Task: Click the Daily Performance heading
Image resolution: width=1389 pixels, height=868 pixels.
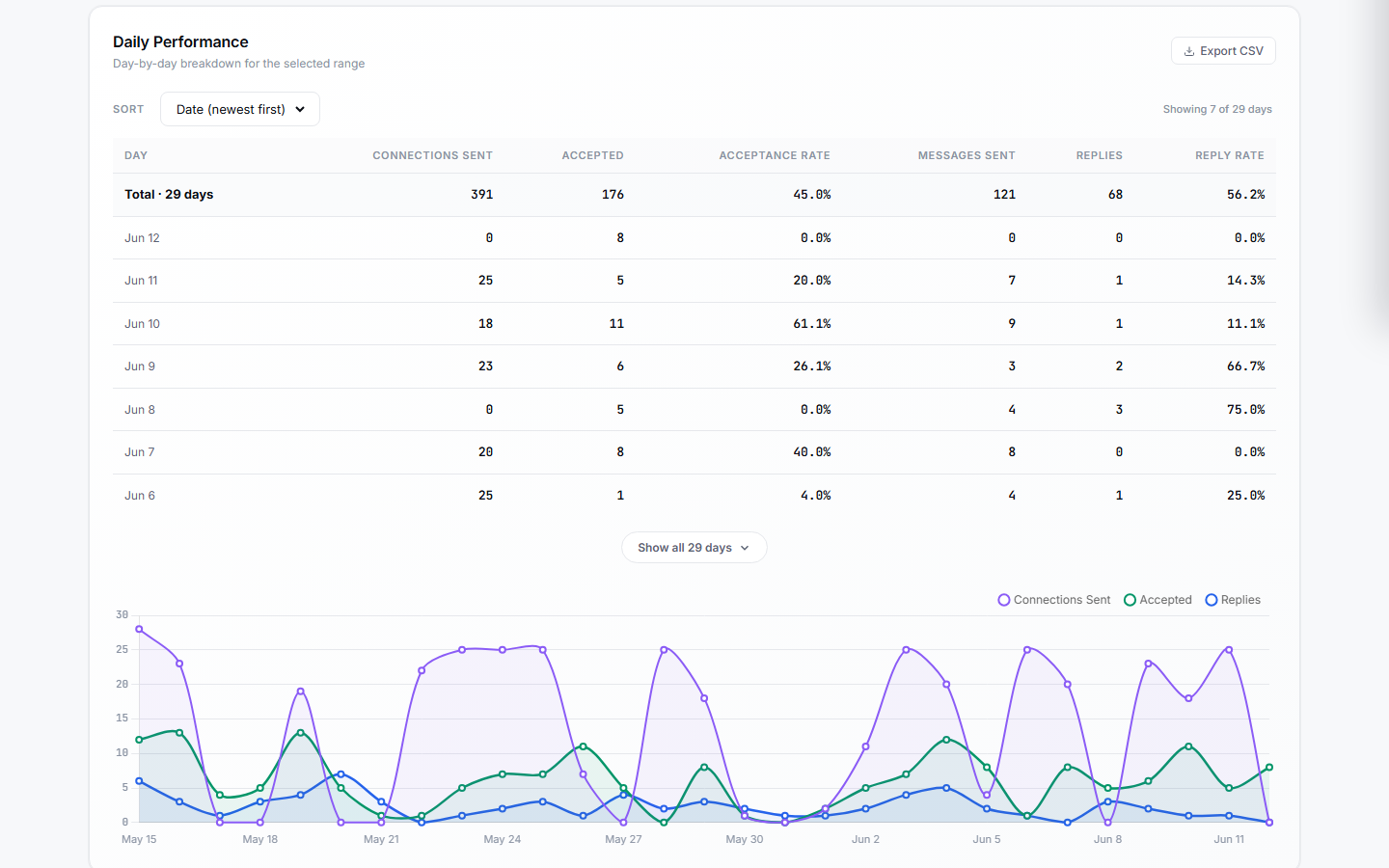Action: [180, 41]
